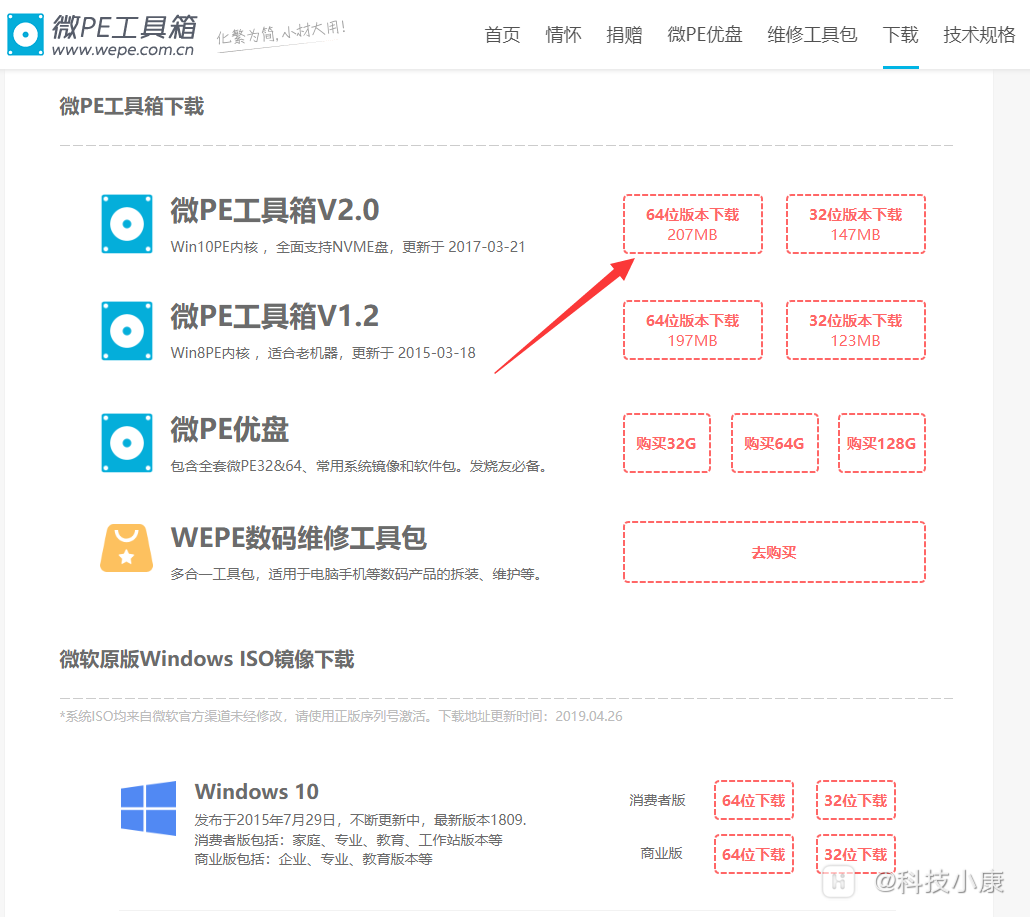1030x917 pixels.
Task: Click the 微PE优盘 disc icon
Action: click(x=127, y=443)
